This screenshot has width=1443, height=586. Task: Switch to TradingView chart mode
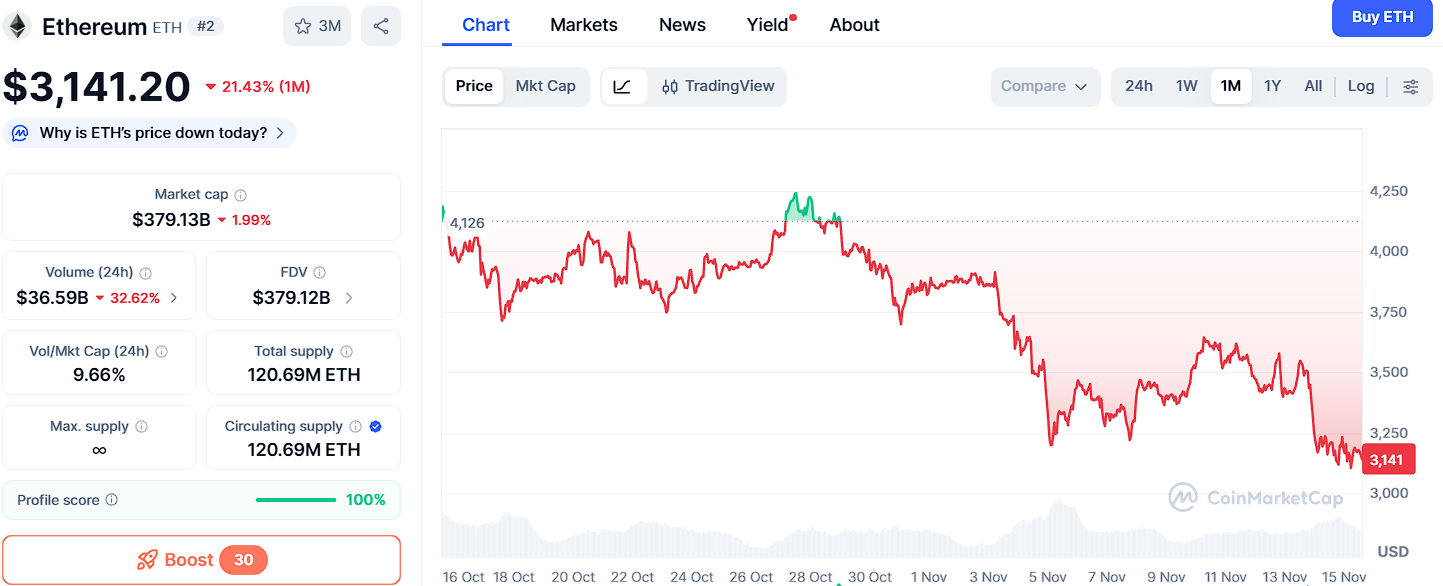[718, 87]
